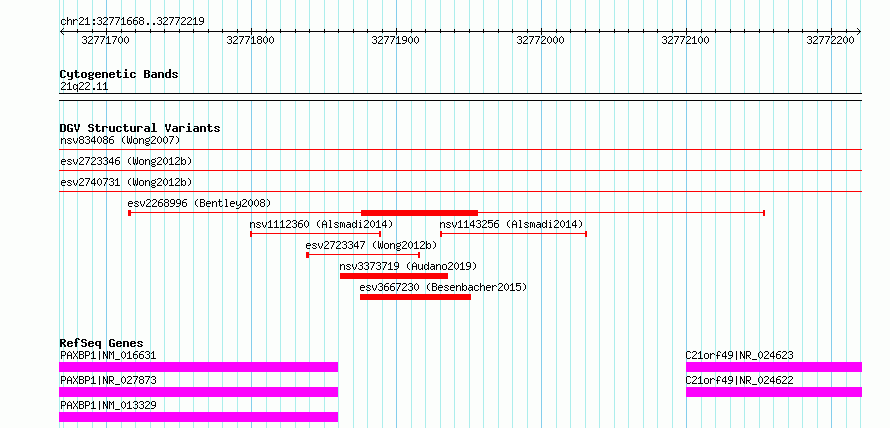This screenshot has height=428, width=890.
Task: Click the 32772200 ruler tick label
Action: click(x=830, y=40)
